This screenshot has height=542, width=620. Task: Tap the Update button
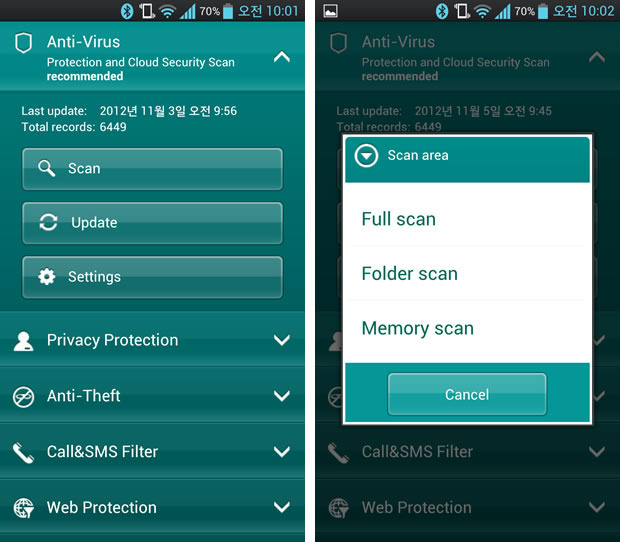point(152,223)
